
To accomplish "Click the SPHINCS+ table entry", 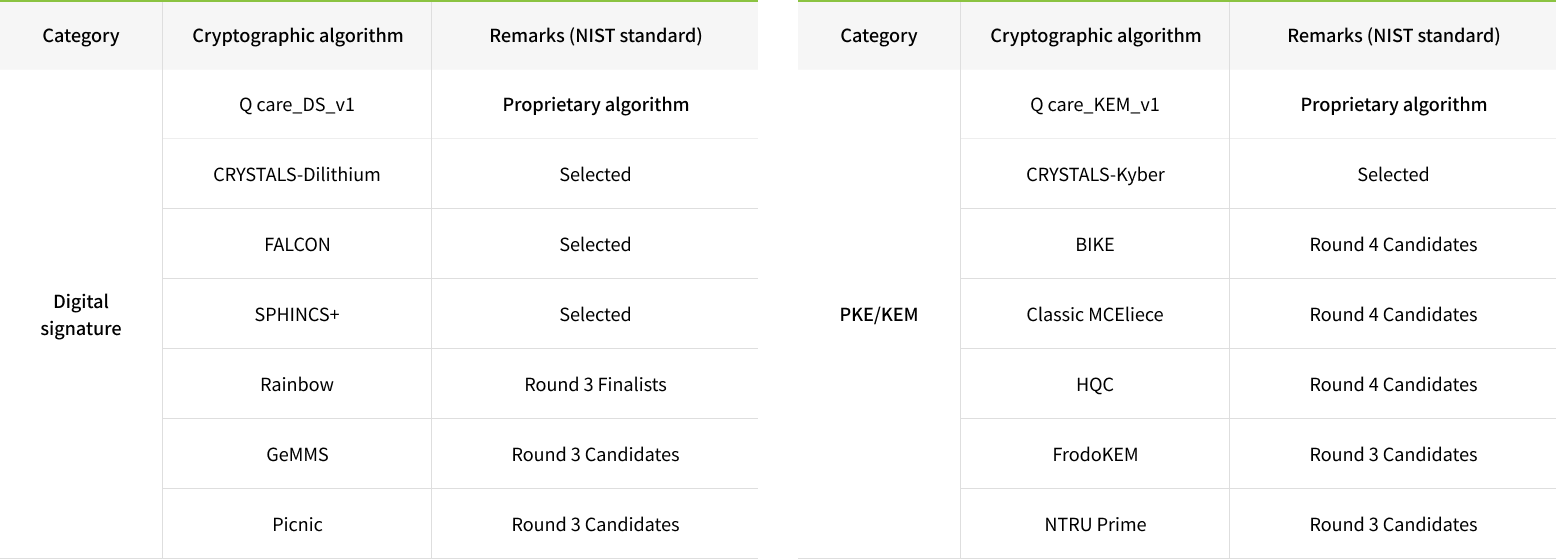I will pyautogui.click(x=297, y=314).
